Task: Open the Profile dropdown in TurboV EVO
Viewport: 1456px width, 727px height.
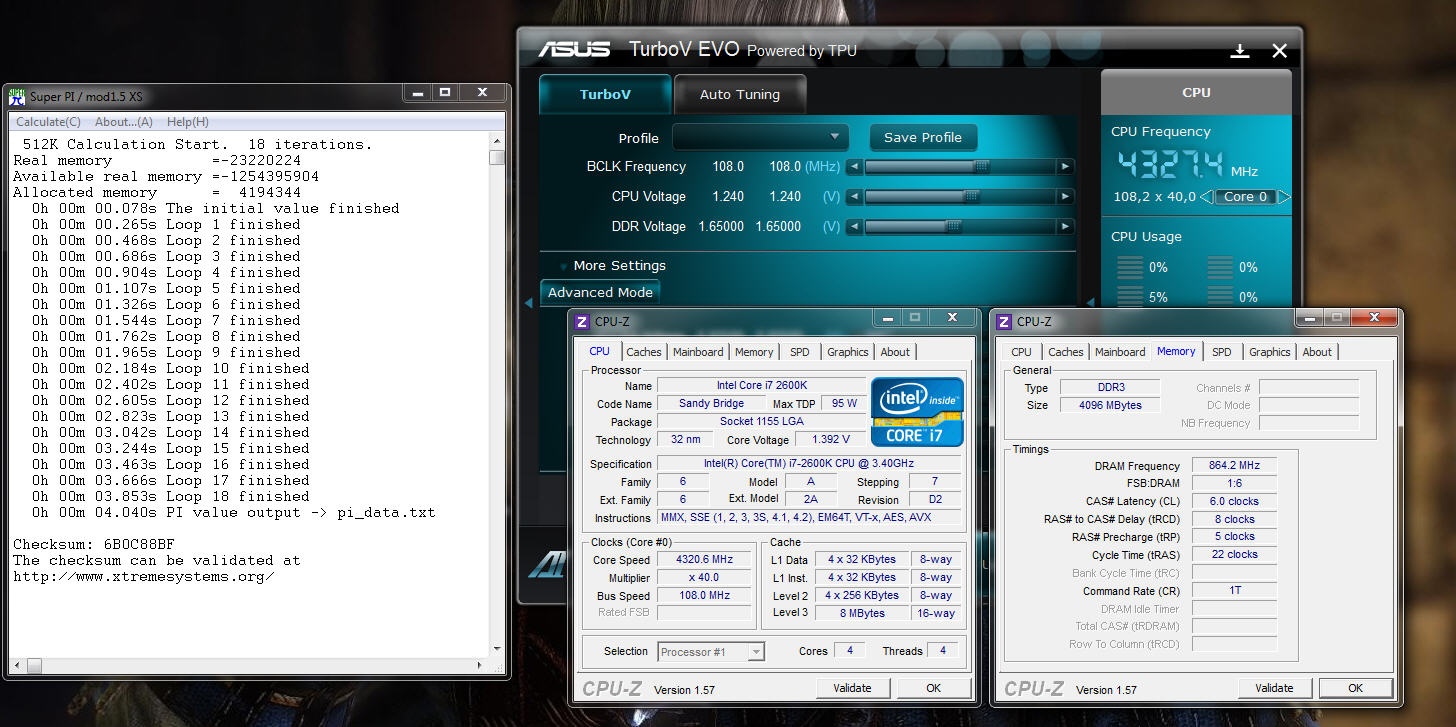Action: click(x=760, y=137)
